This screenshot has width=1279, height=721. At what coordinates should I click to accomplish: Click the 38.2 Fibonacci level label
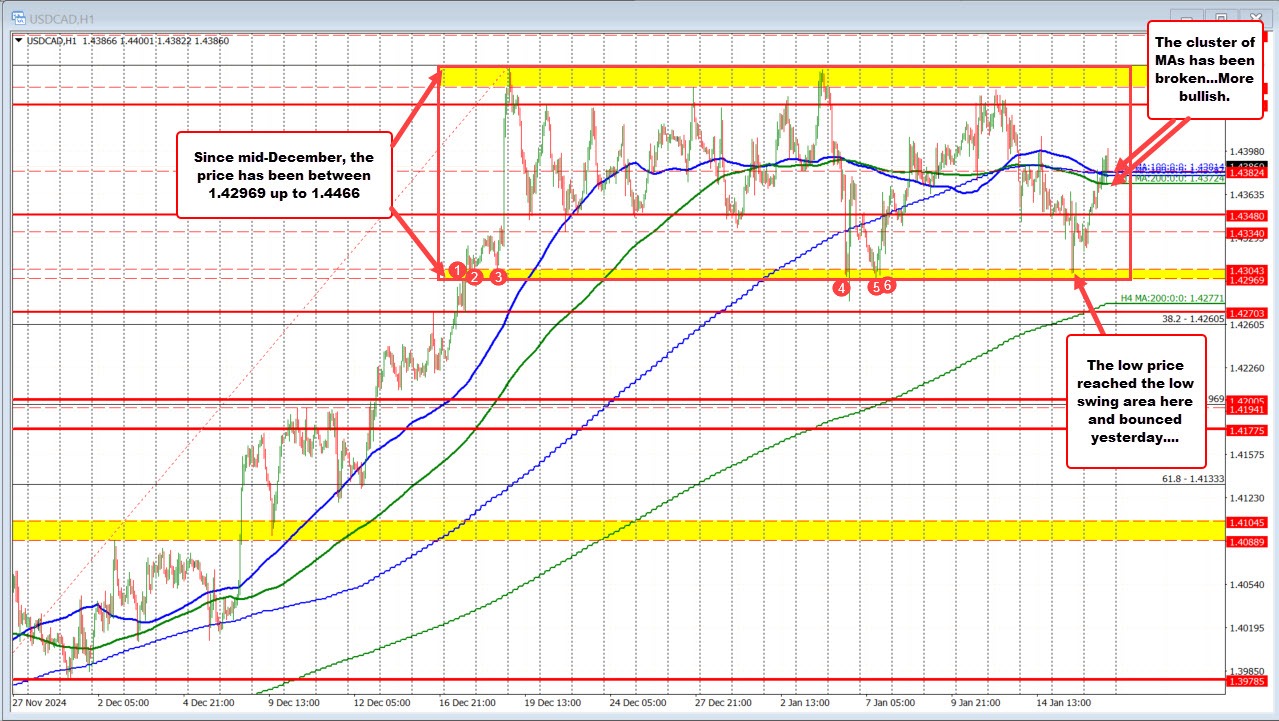(x=1190, y=319)
